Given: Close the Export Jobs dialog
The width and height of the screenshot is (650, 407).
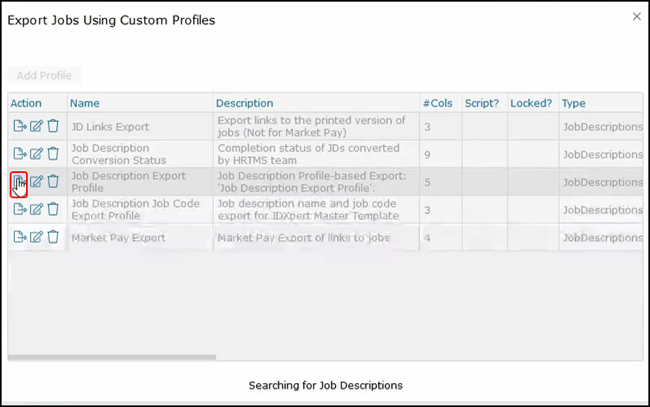Looking at the screenshot, I should pyautogui.click(x=637, y=17).
